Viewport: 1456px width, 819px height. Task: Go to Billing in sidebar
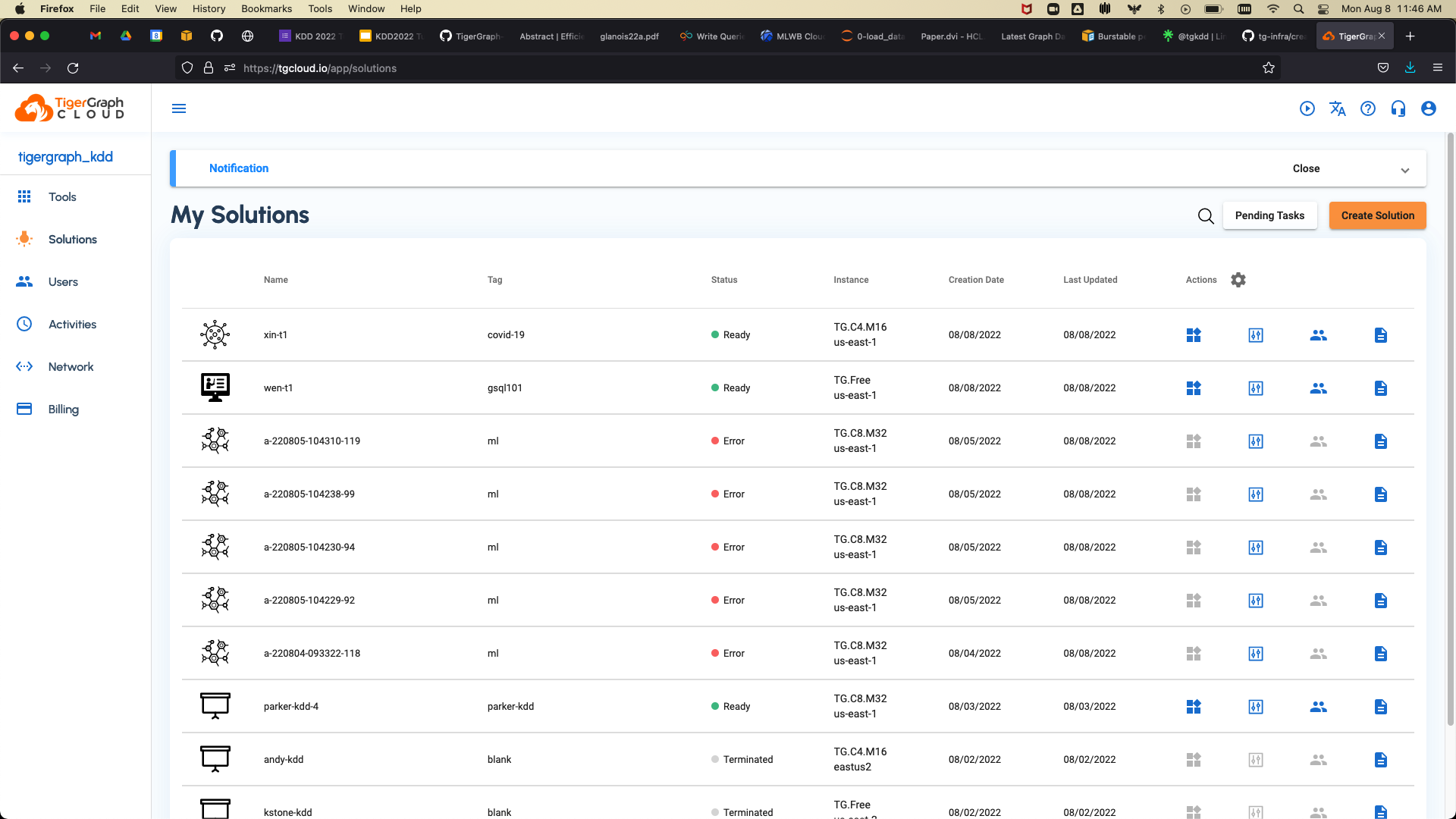pos(64,409)
